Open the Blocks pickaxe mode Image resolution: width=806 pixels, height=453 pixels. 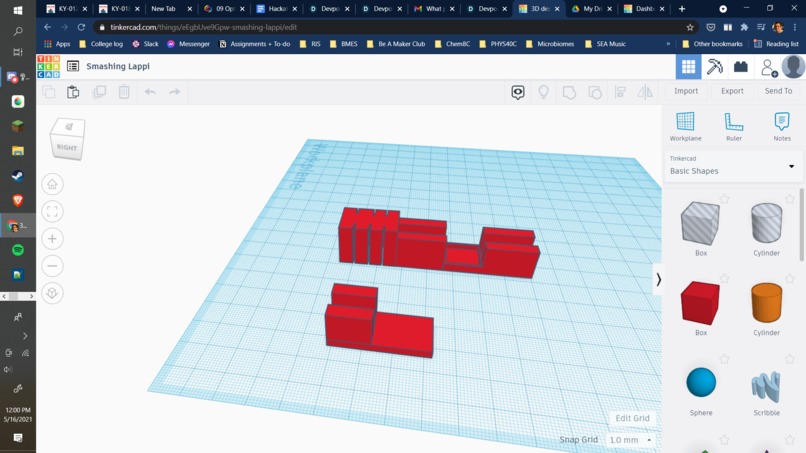(x=715, y=67)
